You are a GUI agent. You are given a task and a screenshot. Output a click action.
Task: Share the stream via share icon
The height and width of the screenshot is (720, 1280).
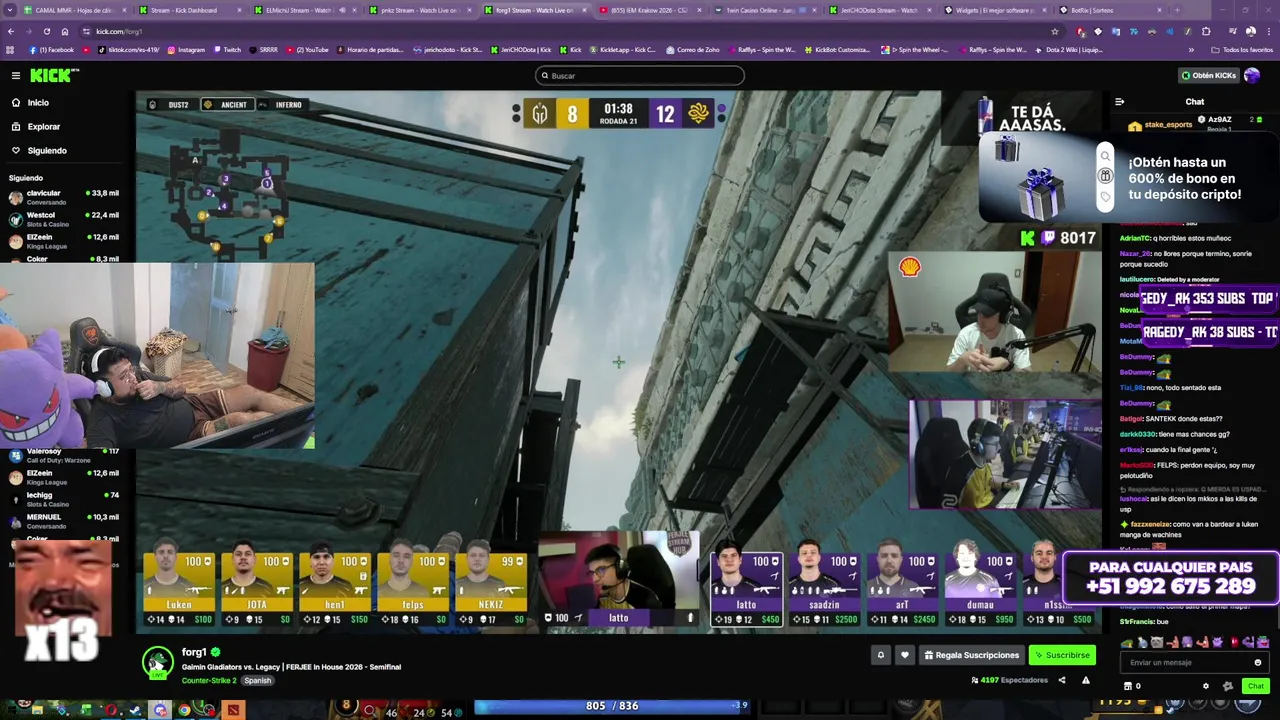coord(1062,680)
